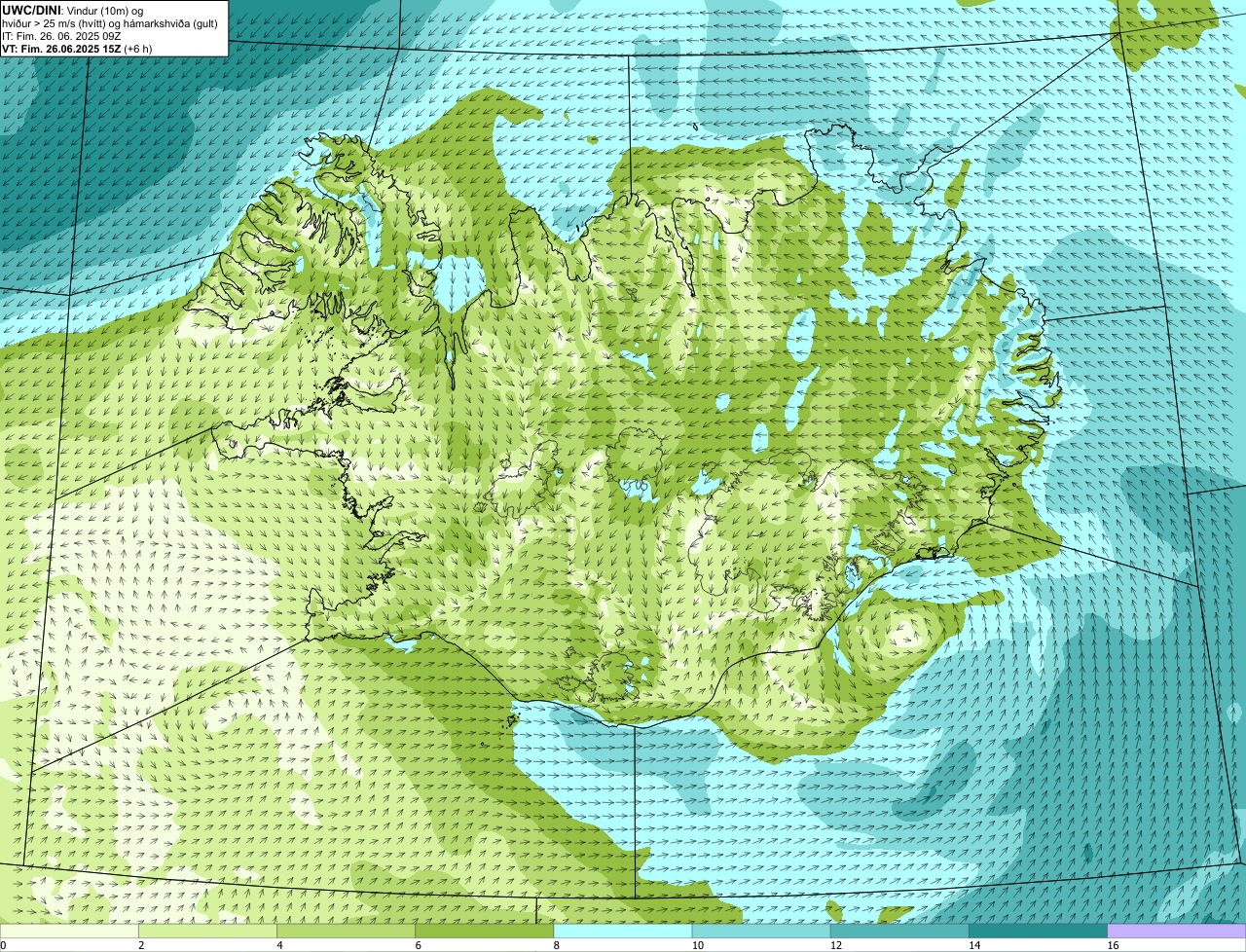Pick the 4–6 m/s light green legend swatch

point(347,931)
